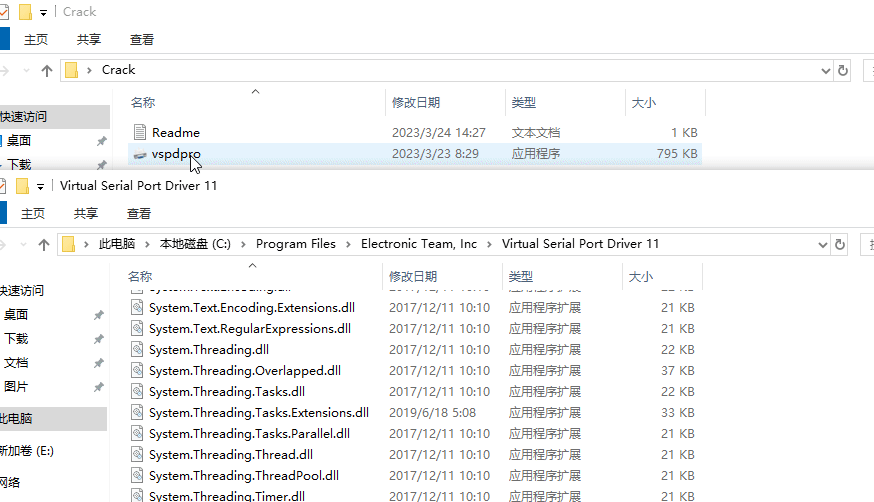874x502 pixels.
Task: Open quick access toolbar dropdown in Crack window
Action: pyautogui.click(x=43, y=12)
